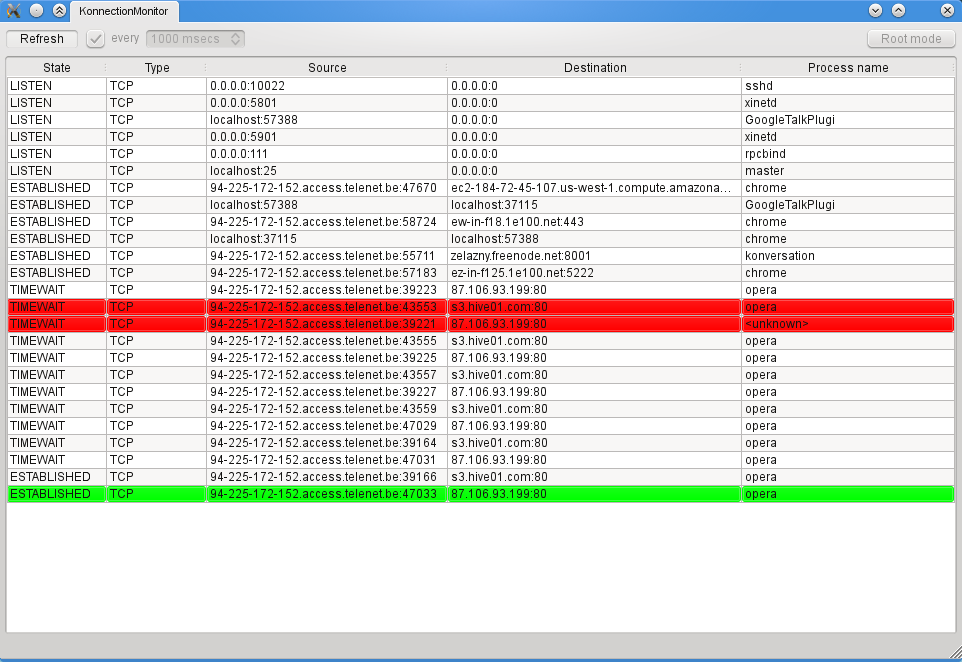Select source ending :43557
The width and height of the screenshot is (962, 662).
coord(327,375)
